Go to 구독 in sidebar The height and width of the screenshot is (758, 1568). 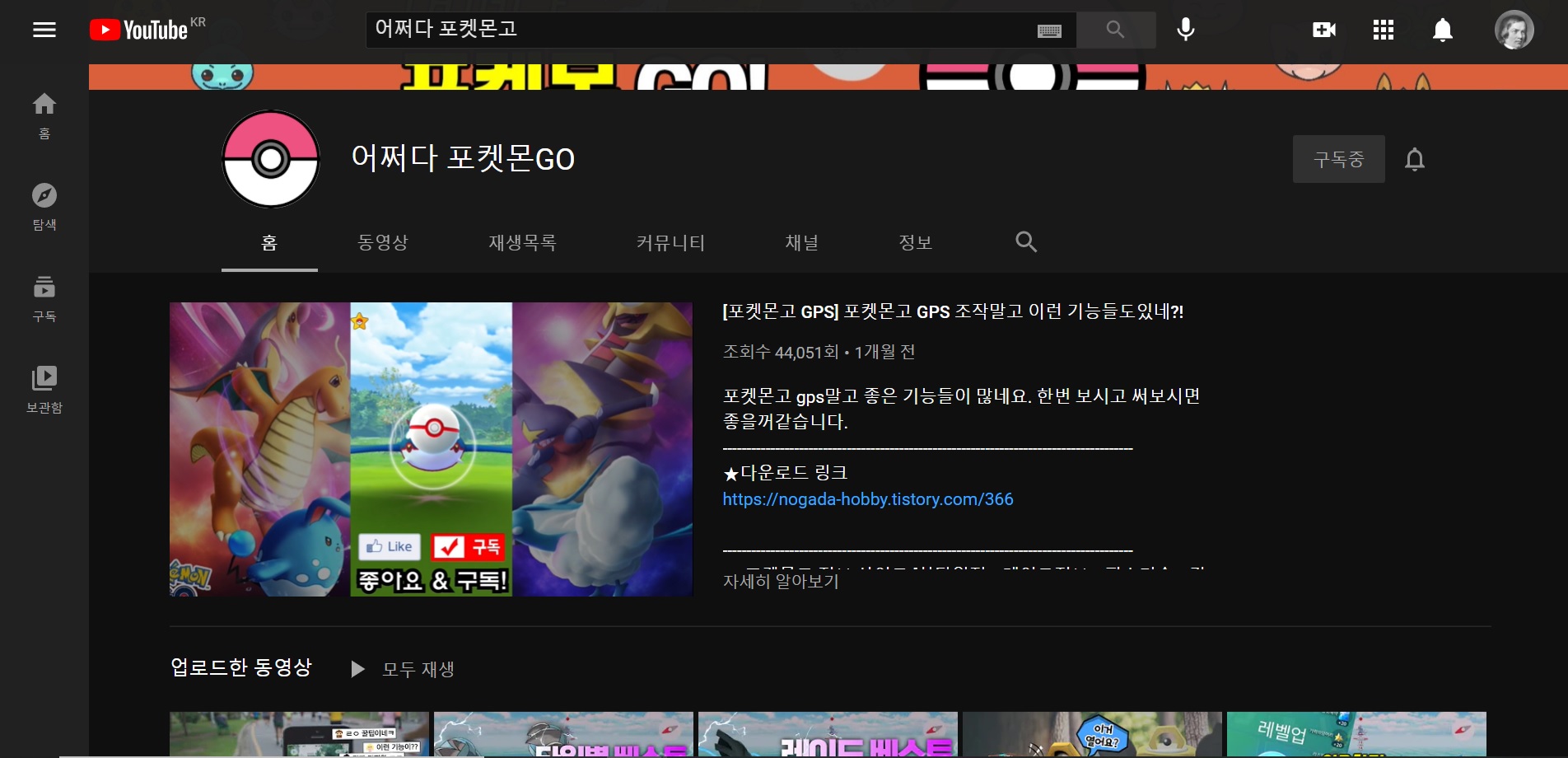(44, 297)
